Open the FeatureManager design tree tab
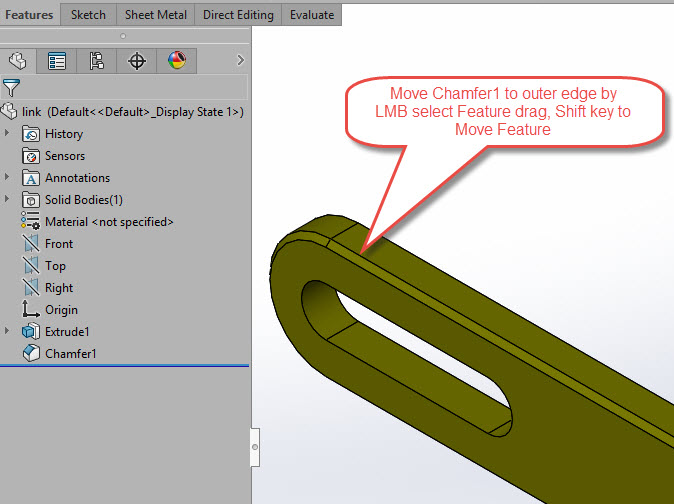The height and width of the screenshot is (504, 674). (x=18, y=61)
